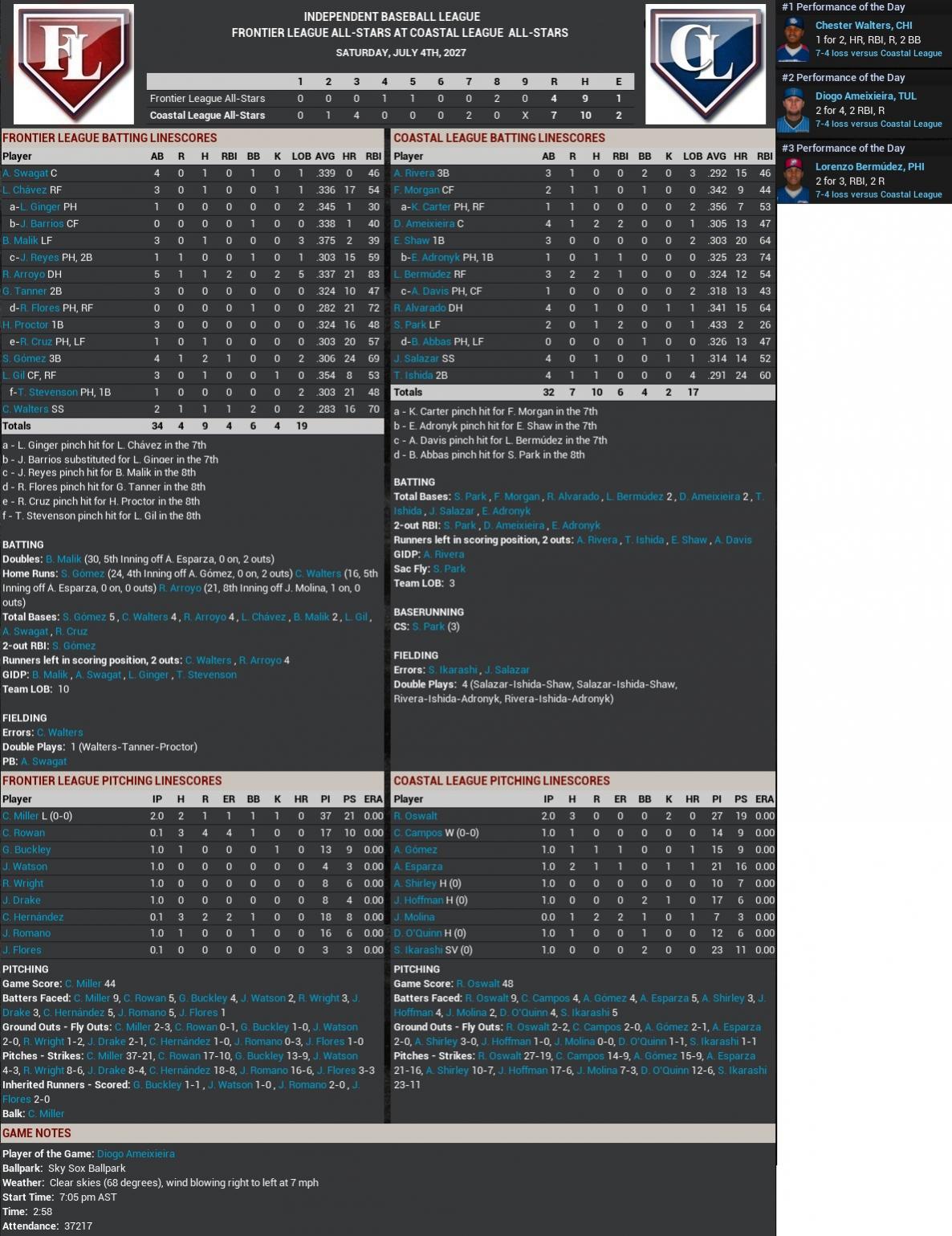Viewport: 952px width, 1236px height.
Task: Select D. Ameixieira C batting row
Action: pyautogui.click(x=584, y=224)
